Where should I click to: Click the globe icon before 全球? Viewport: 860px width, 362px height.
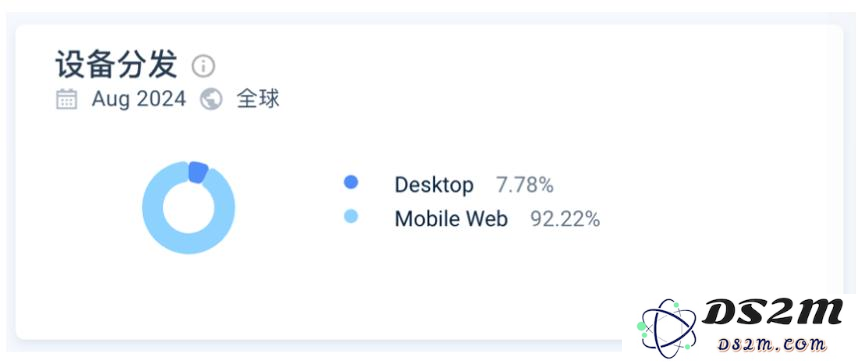coord(211,99)
